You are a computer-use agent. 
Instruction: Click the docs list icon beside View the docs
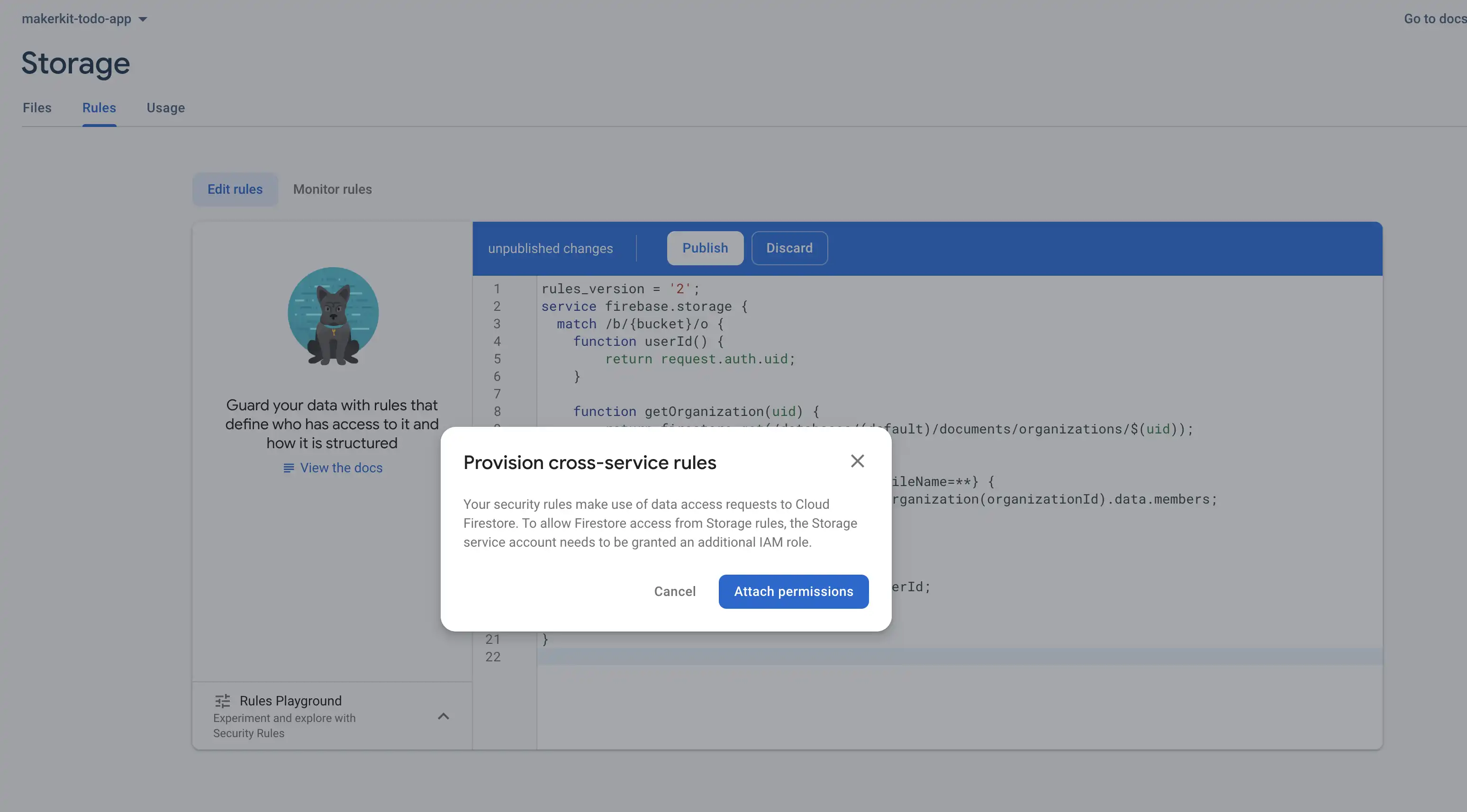pyautogui.click(x=289, y=468)
